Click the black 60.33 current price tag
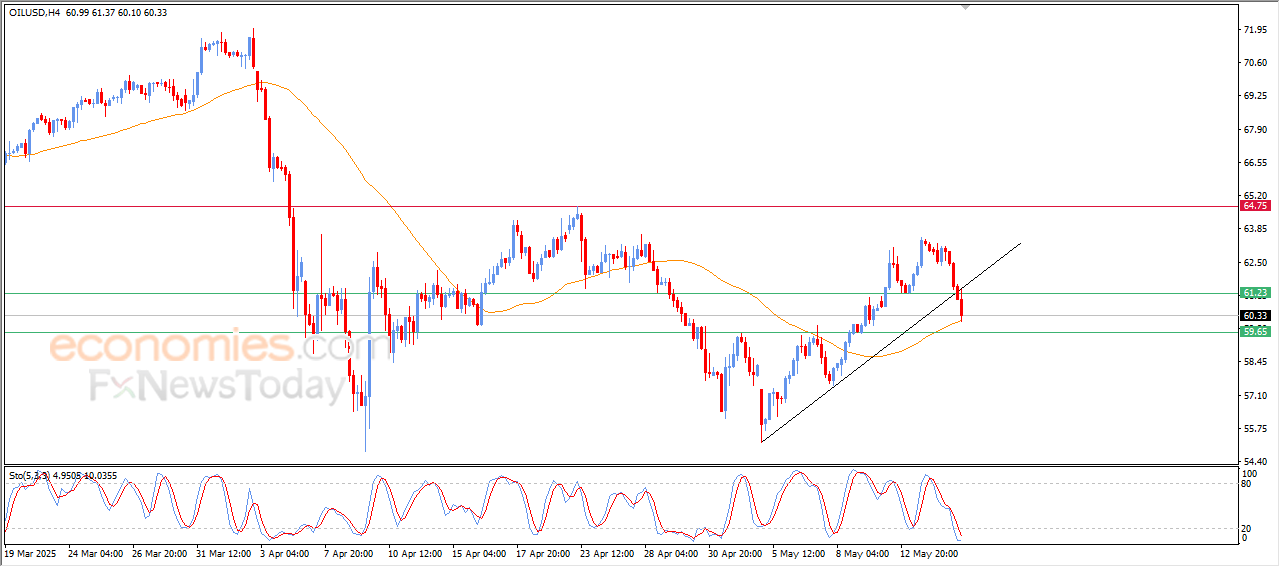Image resolution: width=1280 pixels, height=567 pixels. [1255, 315]
